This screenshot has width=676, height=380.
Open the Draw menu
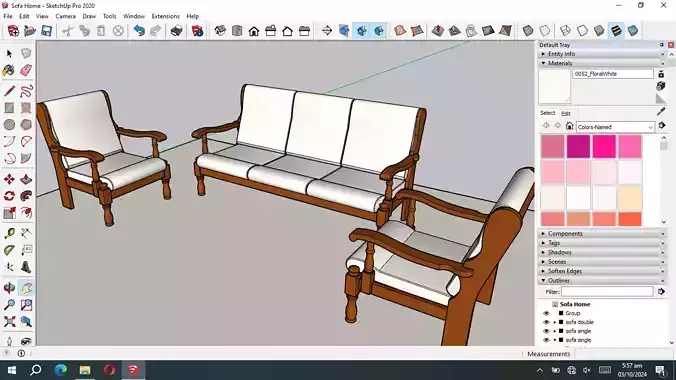click(89, 16)
